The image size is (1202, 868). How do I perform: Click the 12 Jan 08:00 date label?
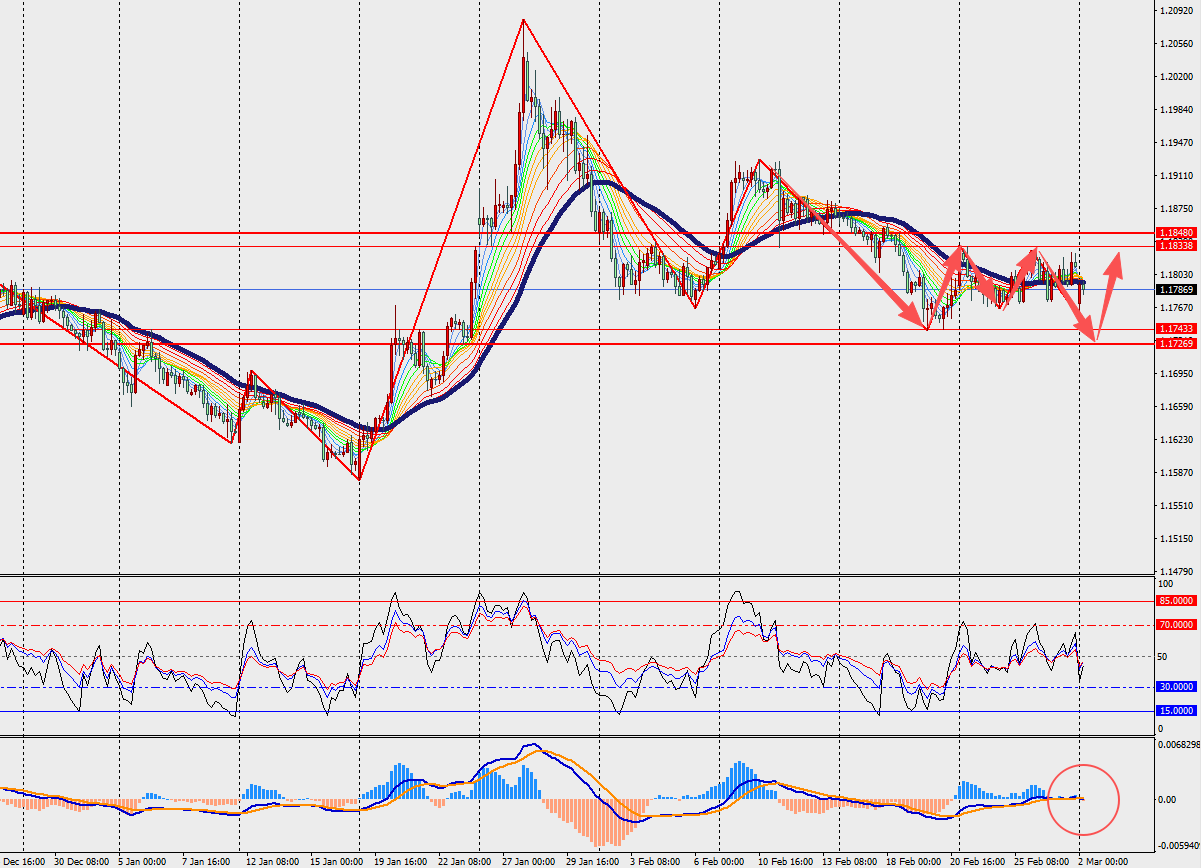[x=272, y=860]
